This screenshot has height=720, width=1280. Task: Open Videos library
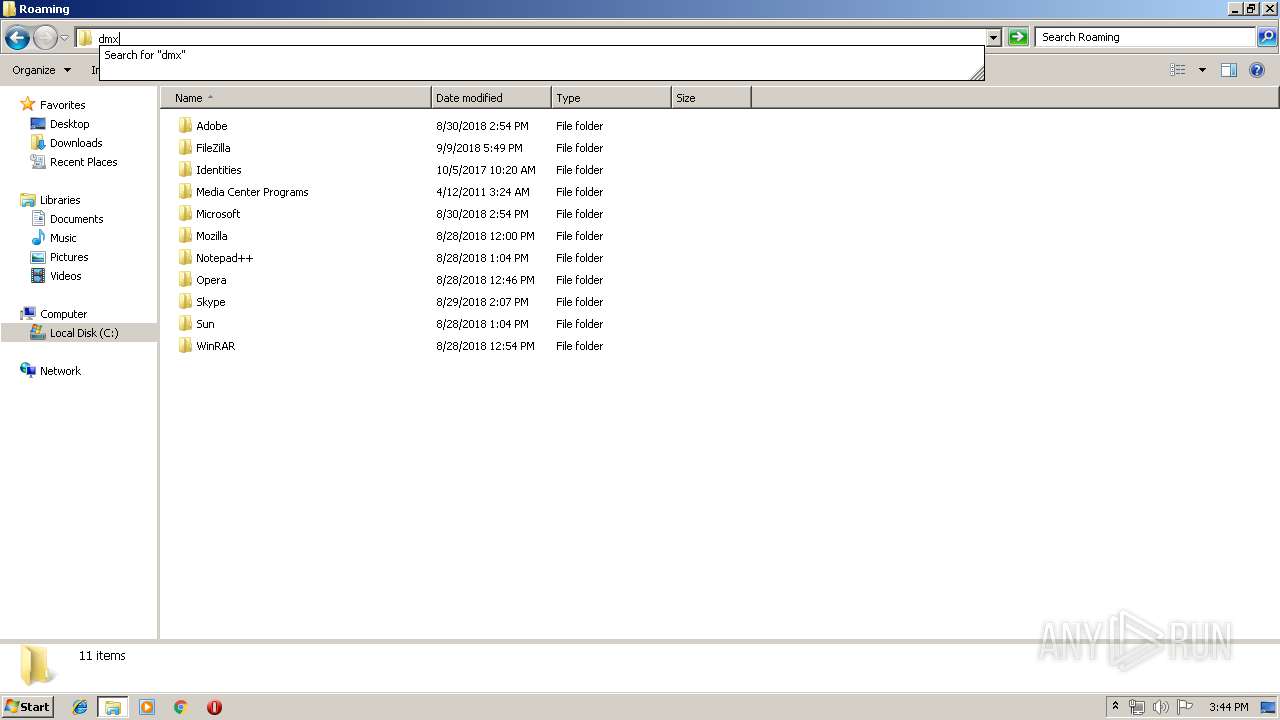click(x=65, y=276)
